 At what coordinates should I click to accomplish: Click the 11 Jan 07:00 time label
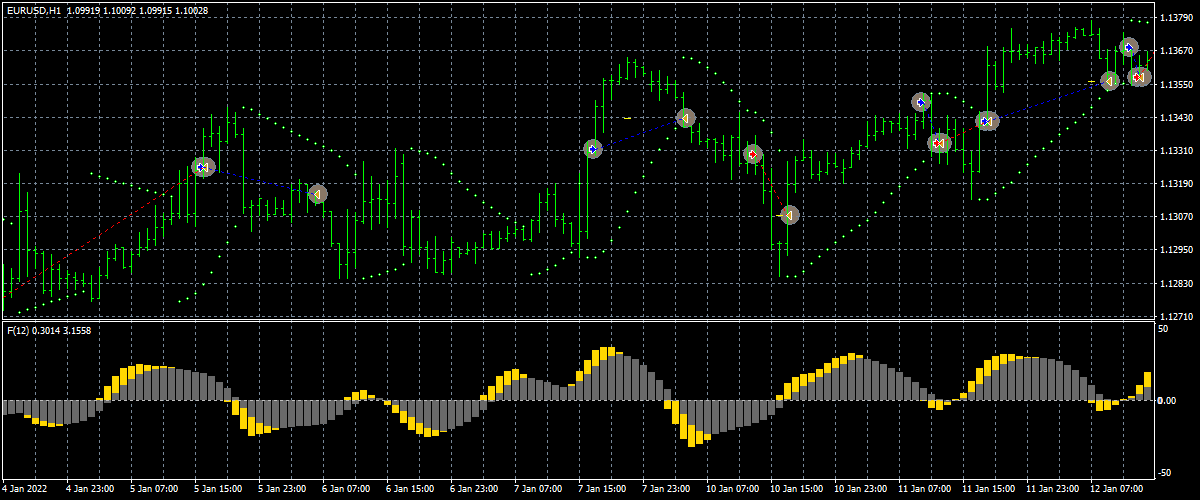click(x=923, y=490)
